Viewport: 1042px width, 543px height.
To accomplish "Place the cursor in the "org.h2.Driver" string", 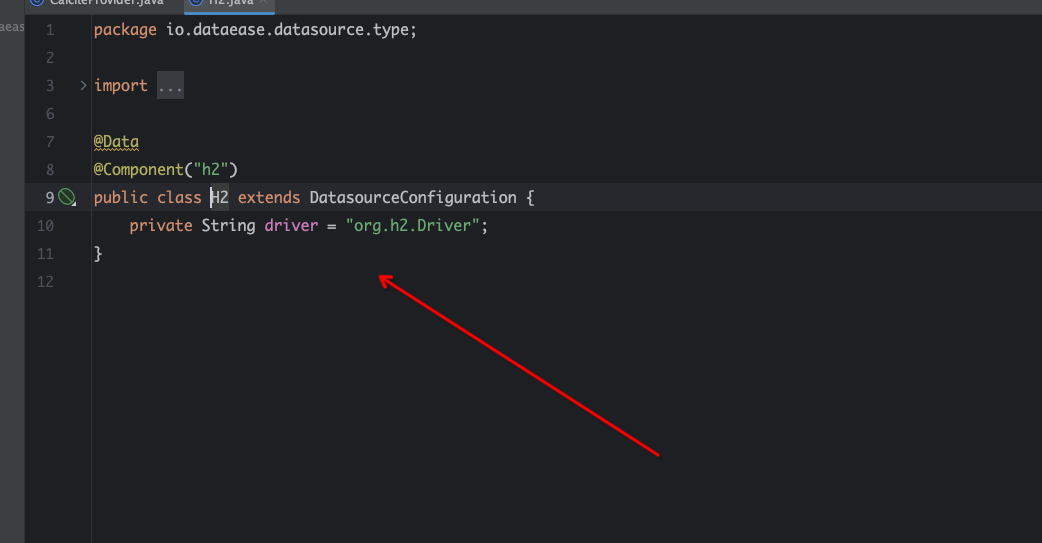I will pyautogui.click(x=415, y=226).
